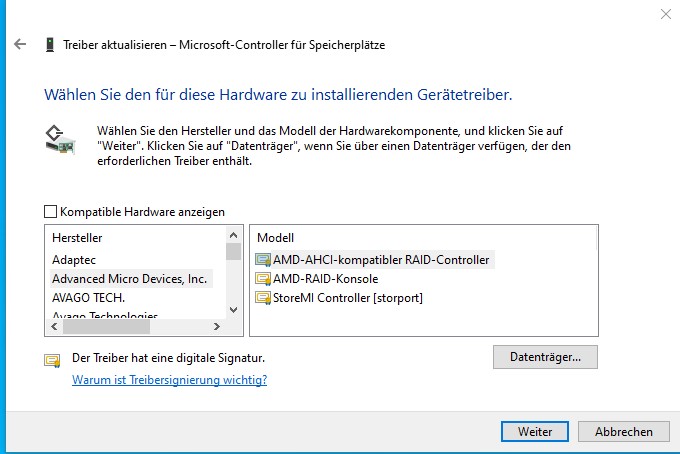This screenshot has width=680, height=454.
Task: Click the AMD-AHCI-kompatibler RAID-Controller certificate icon
Action: coord(263,260)
